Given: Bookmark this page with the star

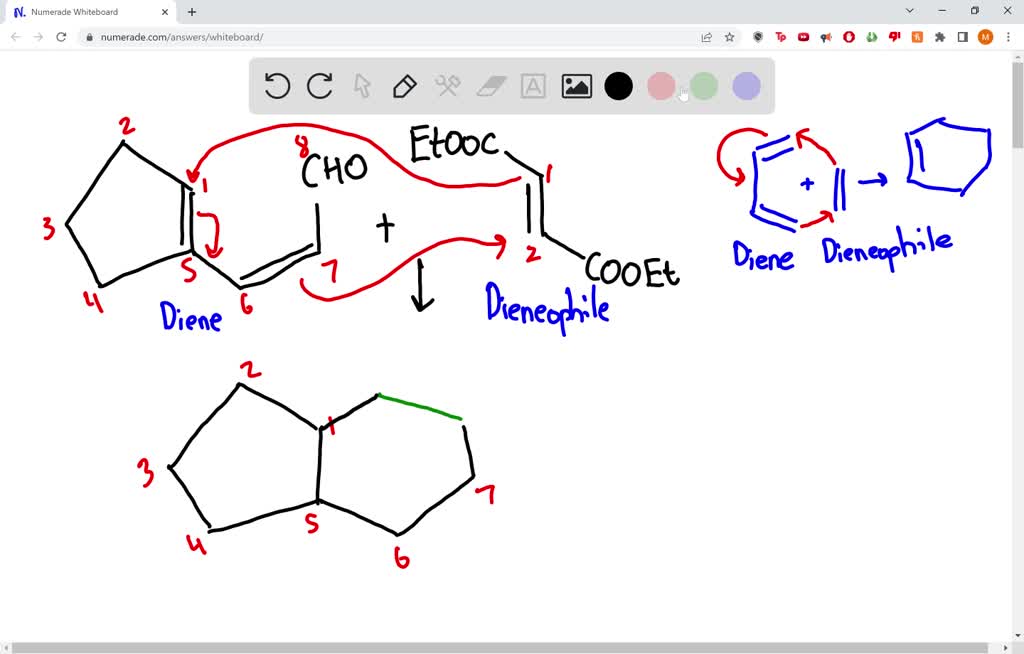Looking at the screenshot, I should (729, 36).
